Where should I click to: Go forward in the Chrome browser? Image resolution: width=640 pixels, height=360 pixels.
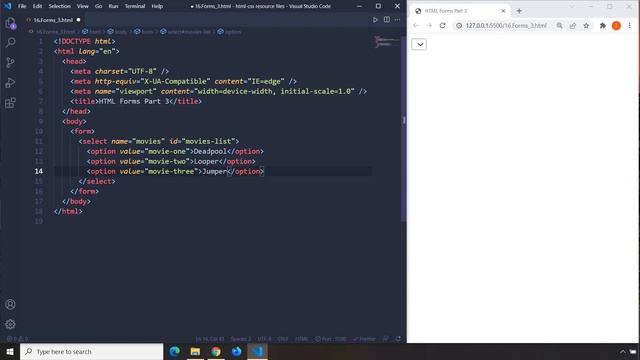(429, 25)
